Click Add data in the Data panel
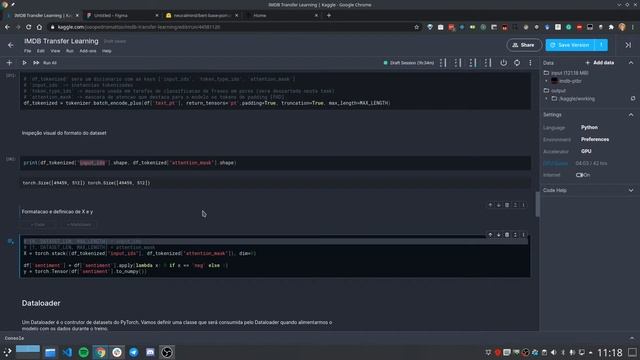640x360 pixels. tap(600, 63)
